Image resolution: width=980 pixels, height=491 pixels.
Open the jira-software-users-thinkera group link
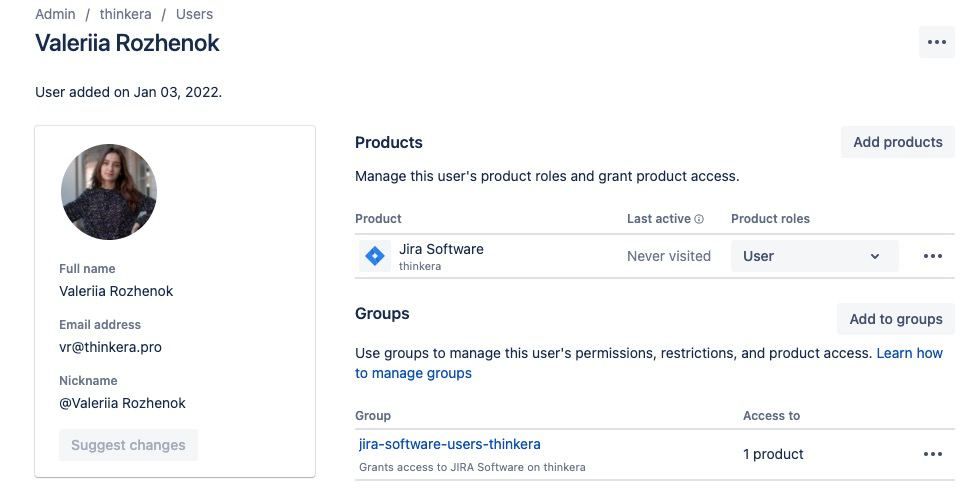click(449, 444)
